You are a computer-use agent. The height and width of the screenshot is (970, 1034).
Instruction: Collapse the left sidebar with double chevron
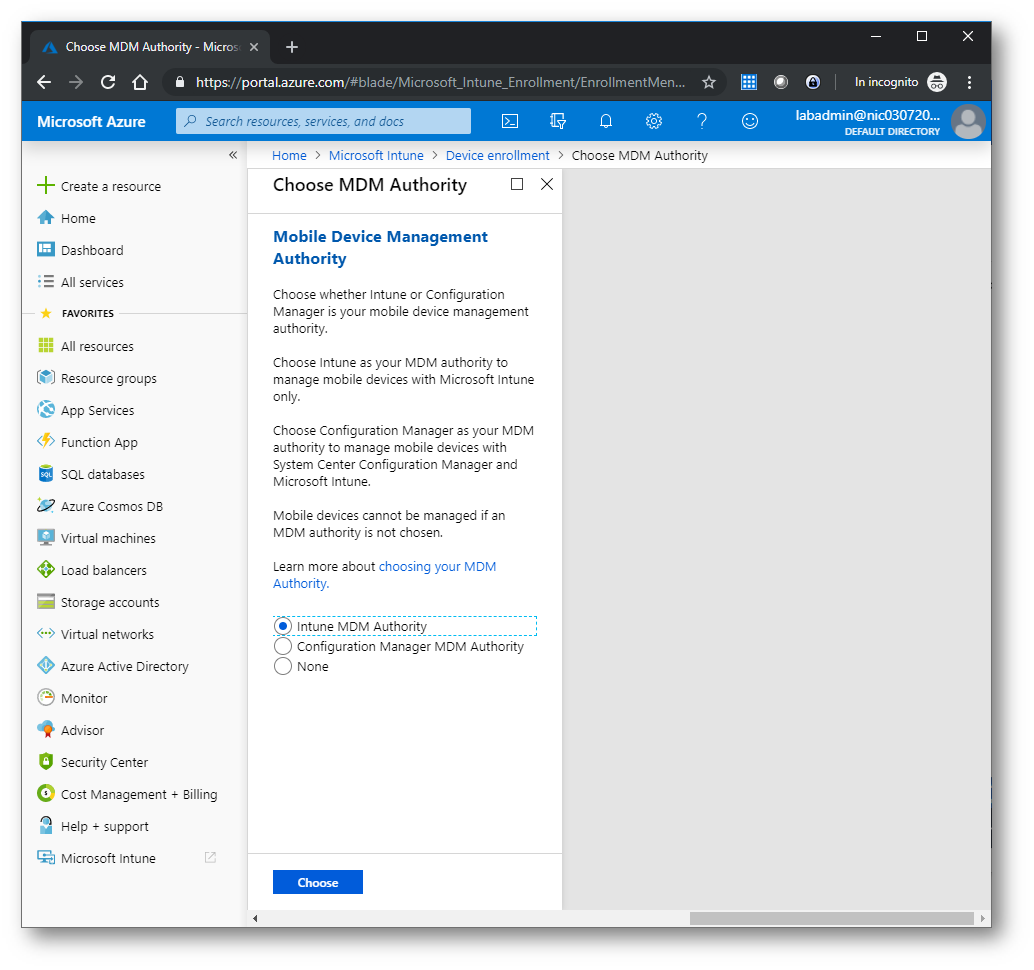pyautogui.click(x=233, y=155)
